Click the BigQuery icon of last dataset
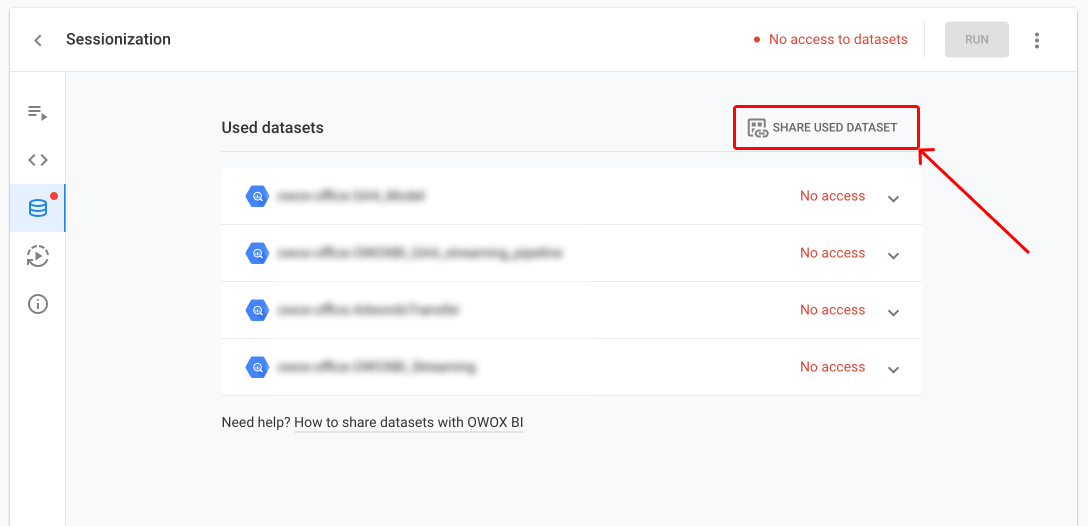This screenshot has height=526, width=1088. [257, 367]
